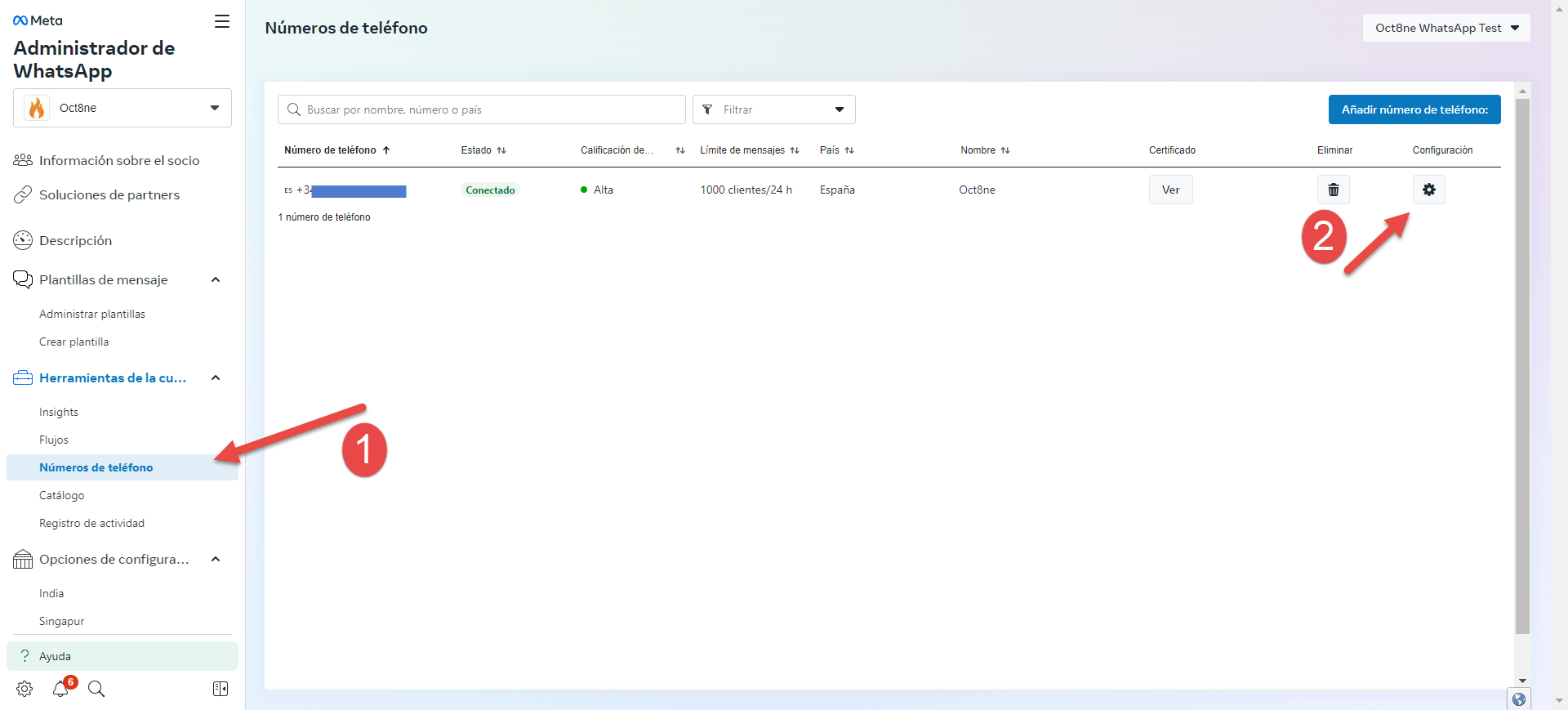Open Oct8ne WhatsApp Test account selector
Screen dimensions: 1568x710
(x=1445, y=28)
